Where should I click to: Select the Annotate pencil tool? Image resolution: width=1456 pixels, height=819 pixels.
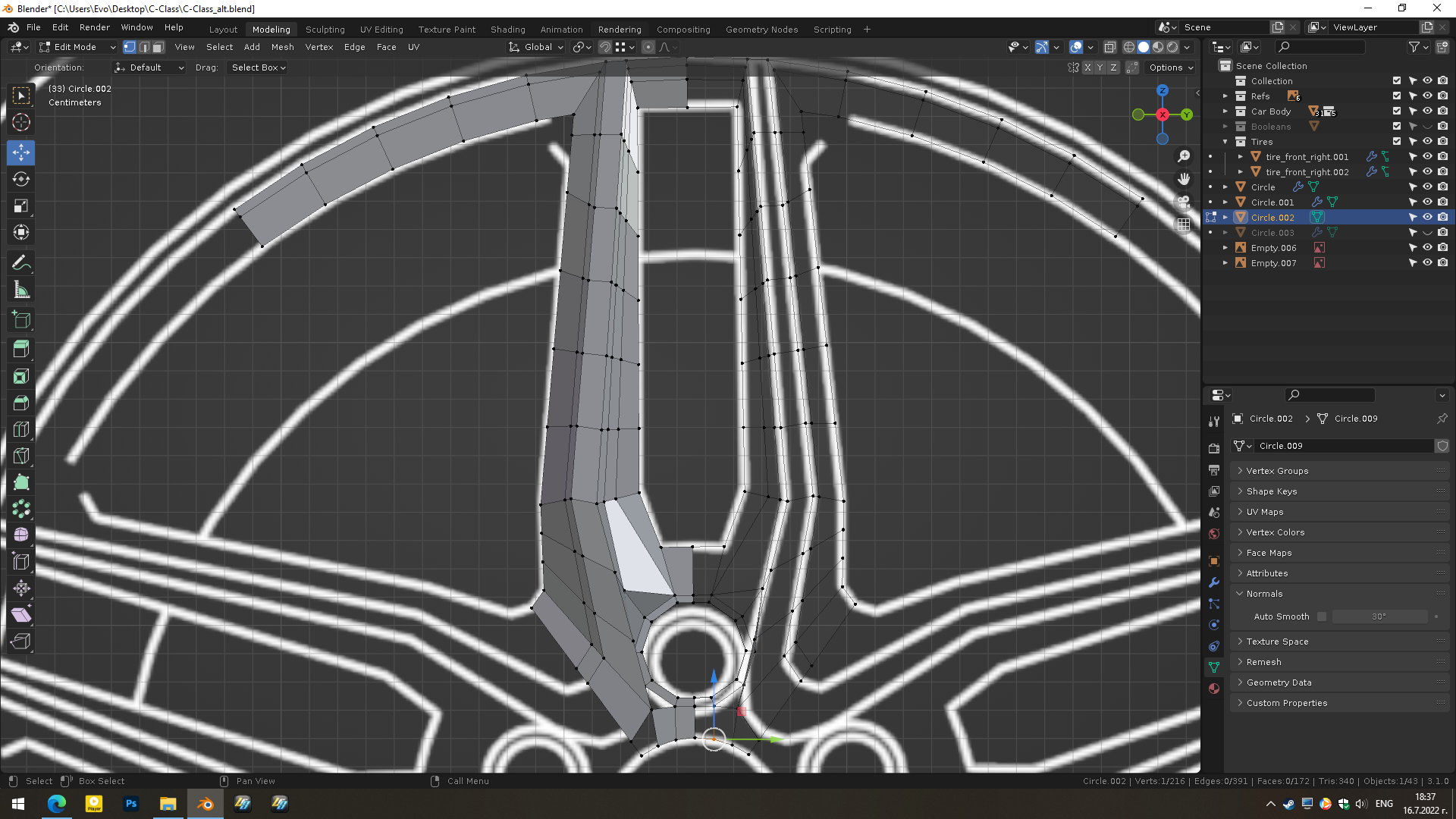pos(21,263)
